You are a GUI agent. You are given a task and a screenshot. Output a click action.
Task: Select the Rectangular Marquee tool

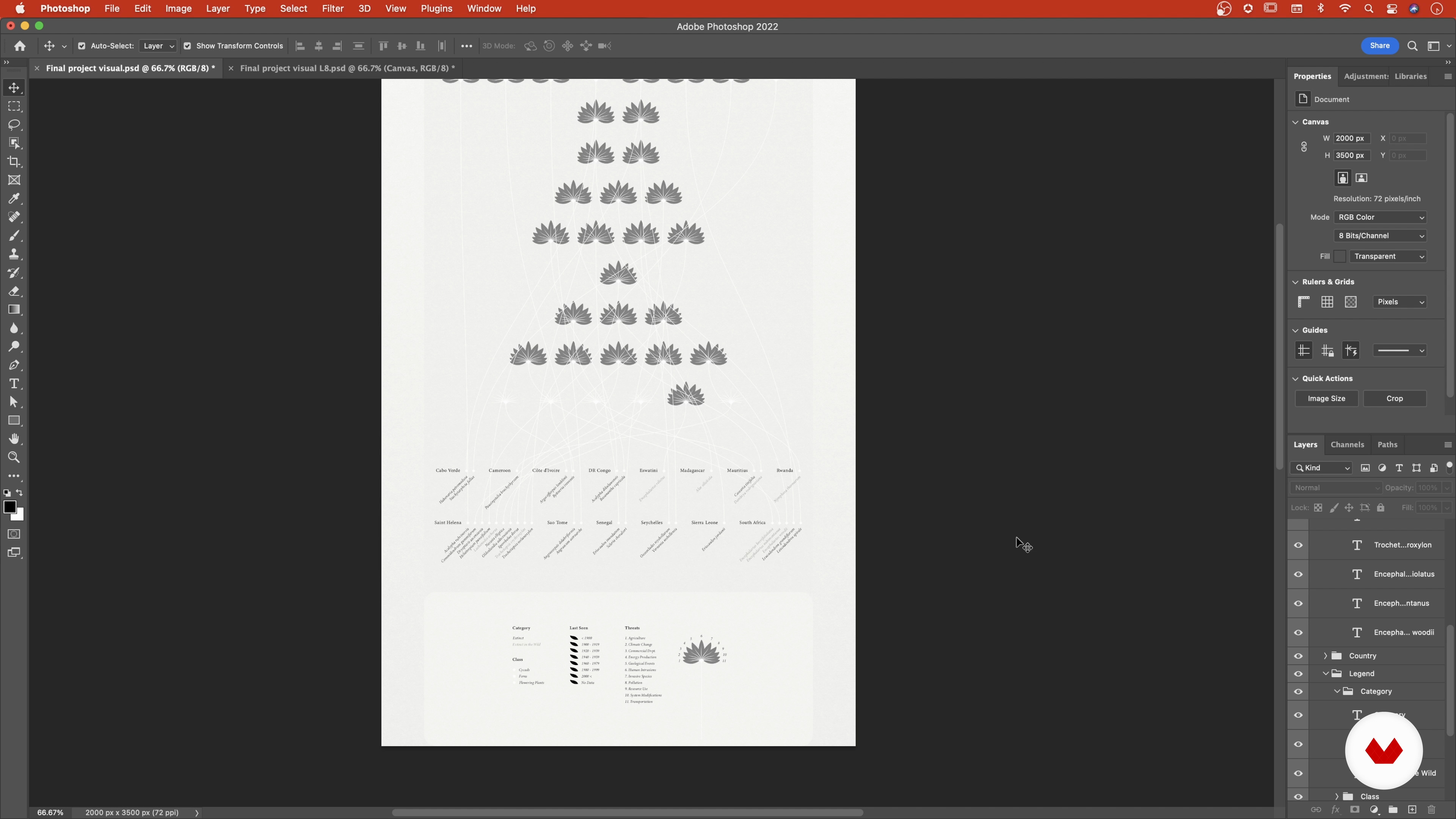[14, 106]
